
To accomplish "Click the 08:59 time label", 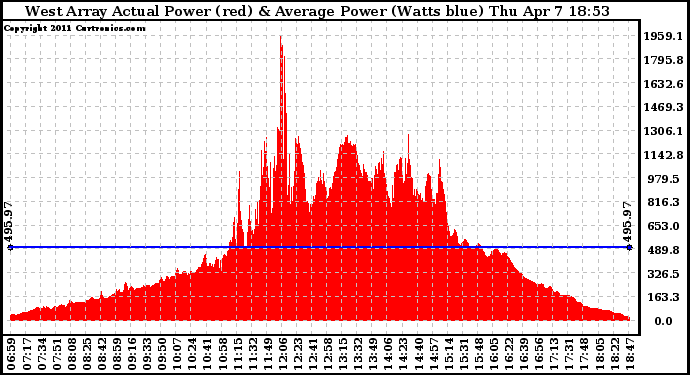I will pos(117,354).
